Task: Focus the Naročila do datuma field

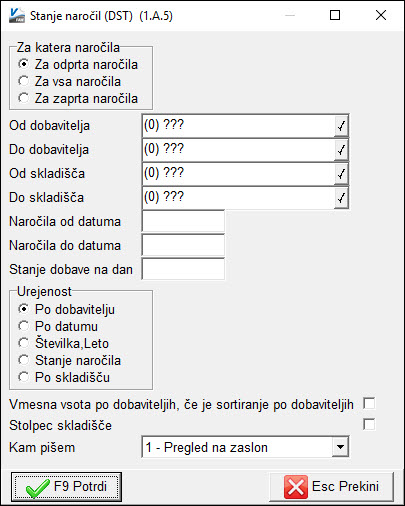Action: point(183,245)
